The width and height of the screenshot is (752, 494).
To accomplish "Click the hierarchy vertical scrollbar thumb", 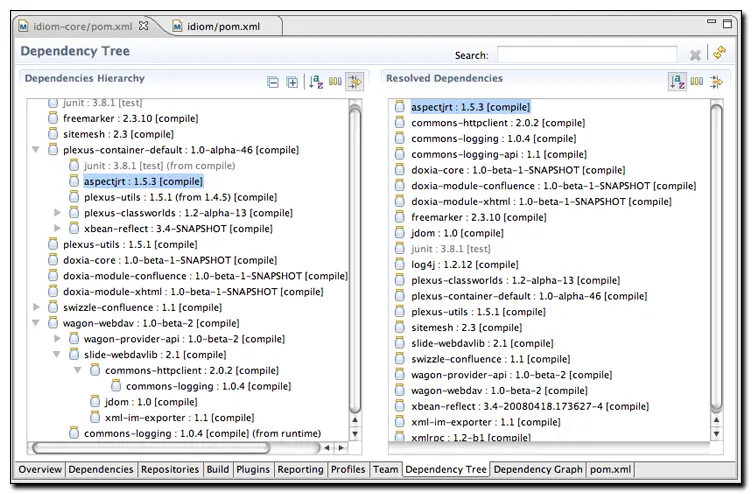I will pos(355,259).
